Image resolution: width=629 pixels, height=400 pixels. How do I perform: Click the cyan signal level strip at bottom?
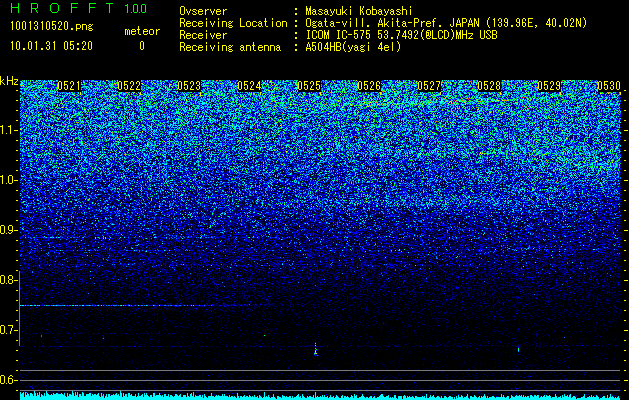click(x=320, y=396)
